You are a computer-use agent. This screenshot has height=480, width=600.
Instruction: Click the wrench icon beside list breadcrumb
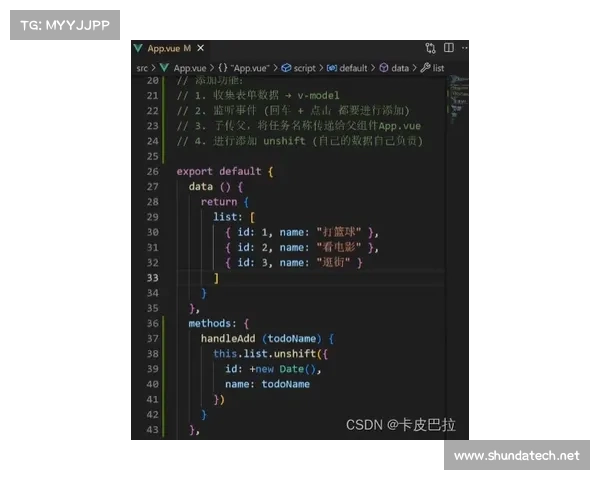coord(425,68)
